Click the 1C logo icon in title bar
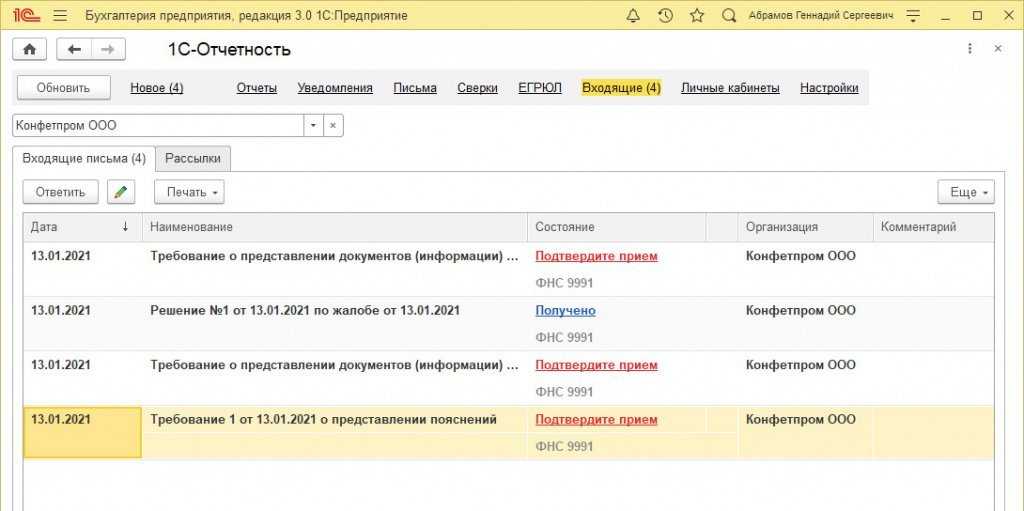Image resolution: width=1024 pixels, height=511 pixels. pos(24,15)
